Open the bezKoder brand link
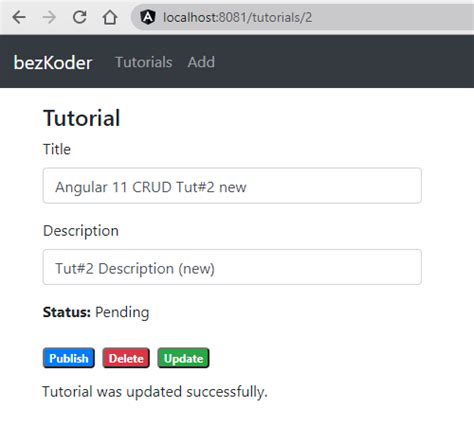Screen dimensions: 474x426 pos(53,62)
